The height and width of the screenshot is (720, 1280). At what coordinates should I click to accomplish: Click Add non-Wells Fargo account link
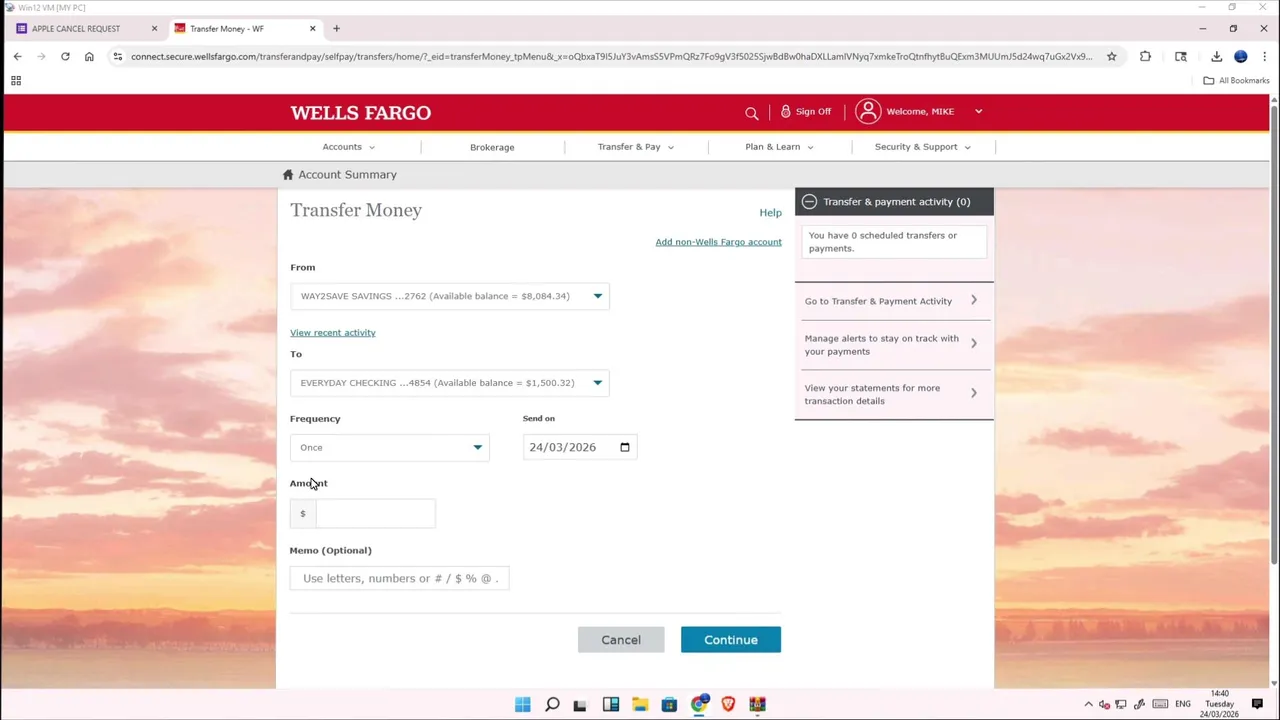click(x=718, y=242)
